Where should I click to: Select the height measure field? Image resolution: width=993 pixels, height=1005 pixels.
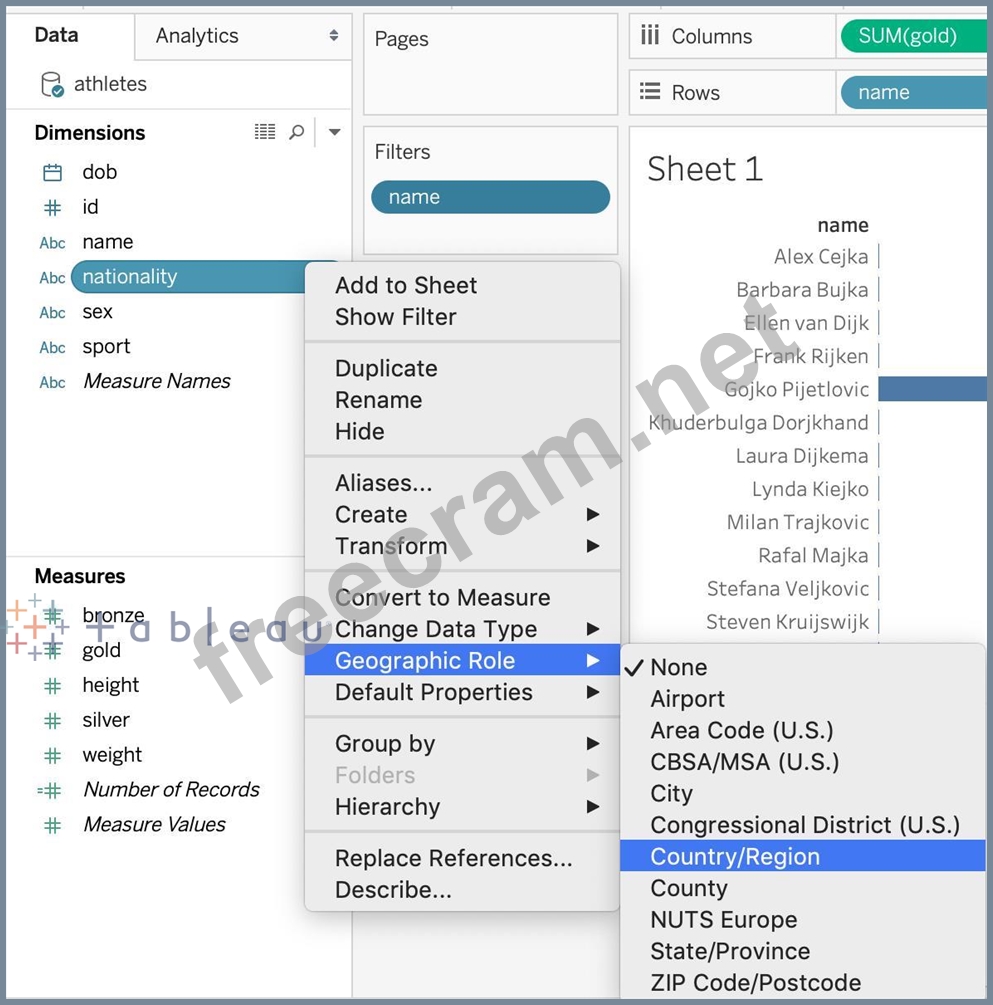(x=110, y=685)
